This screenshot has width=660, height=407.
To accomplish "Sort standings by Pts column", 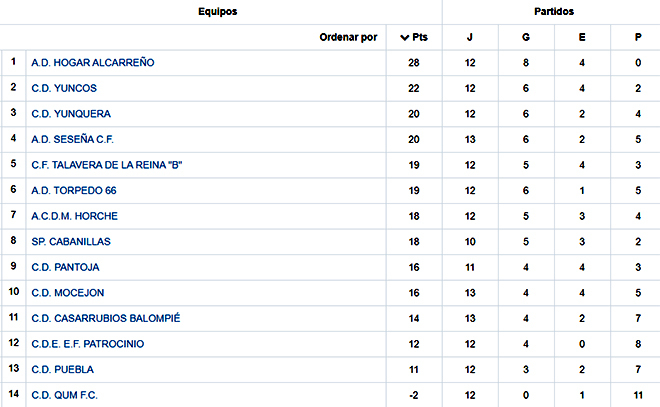I will [x=420, y=37].
